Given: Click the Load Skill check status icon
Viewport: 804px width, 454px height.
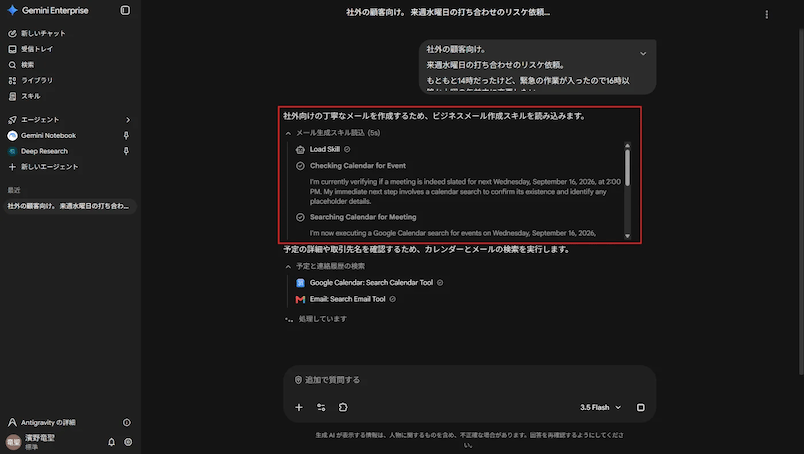Looking at the screenshot, I should pyautogui.click(x=347, y=149).
